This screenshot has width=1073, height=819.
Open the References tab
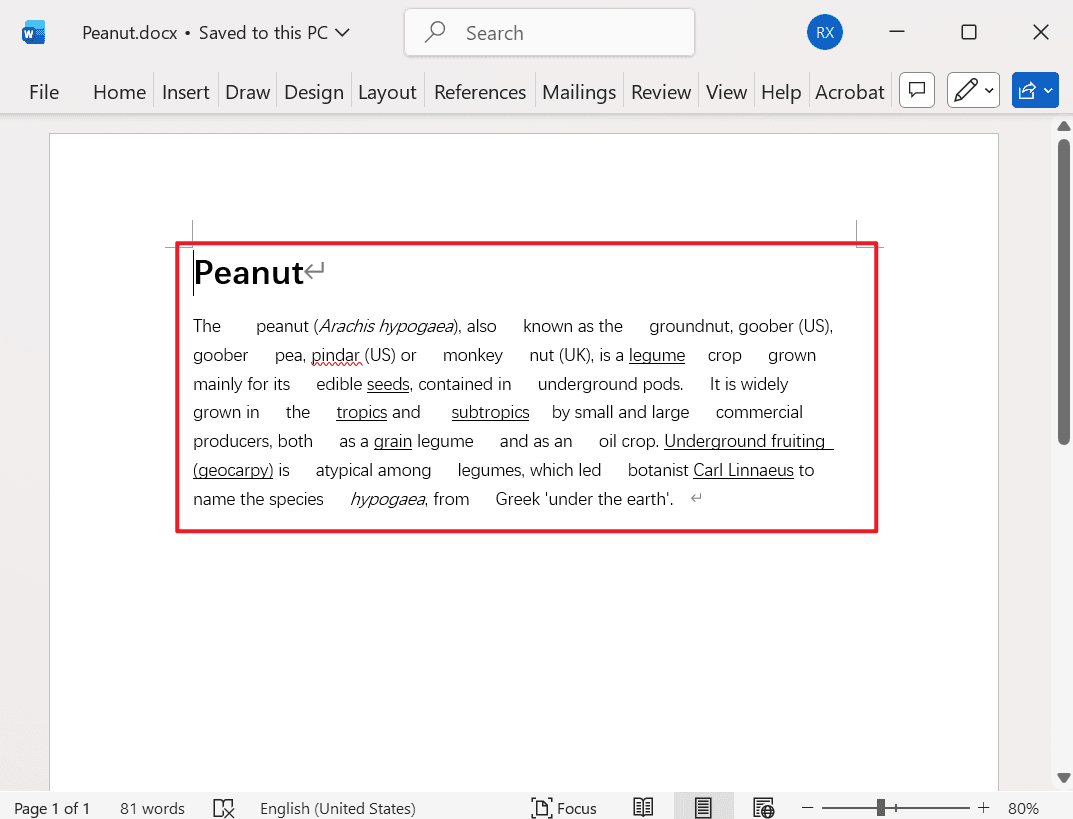click(x=479, y=92)
